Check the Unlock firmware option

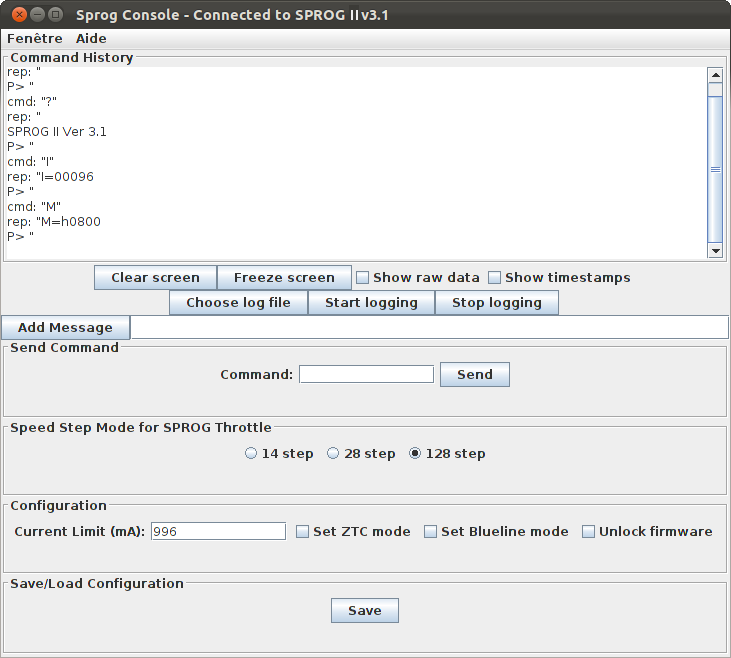coord(588,532)
